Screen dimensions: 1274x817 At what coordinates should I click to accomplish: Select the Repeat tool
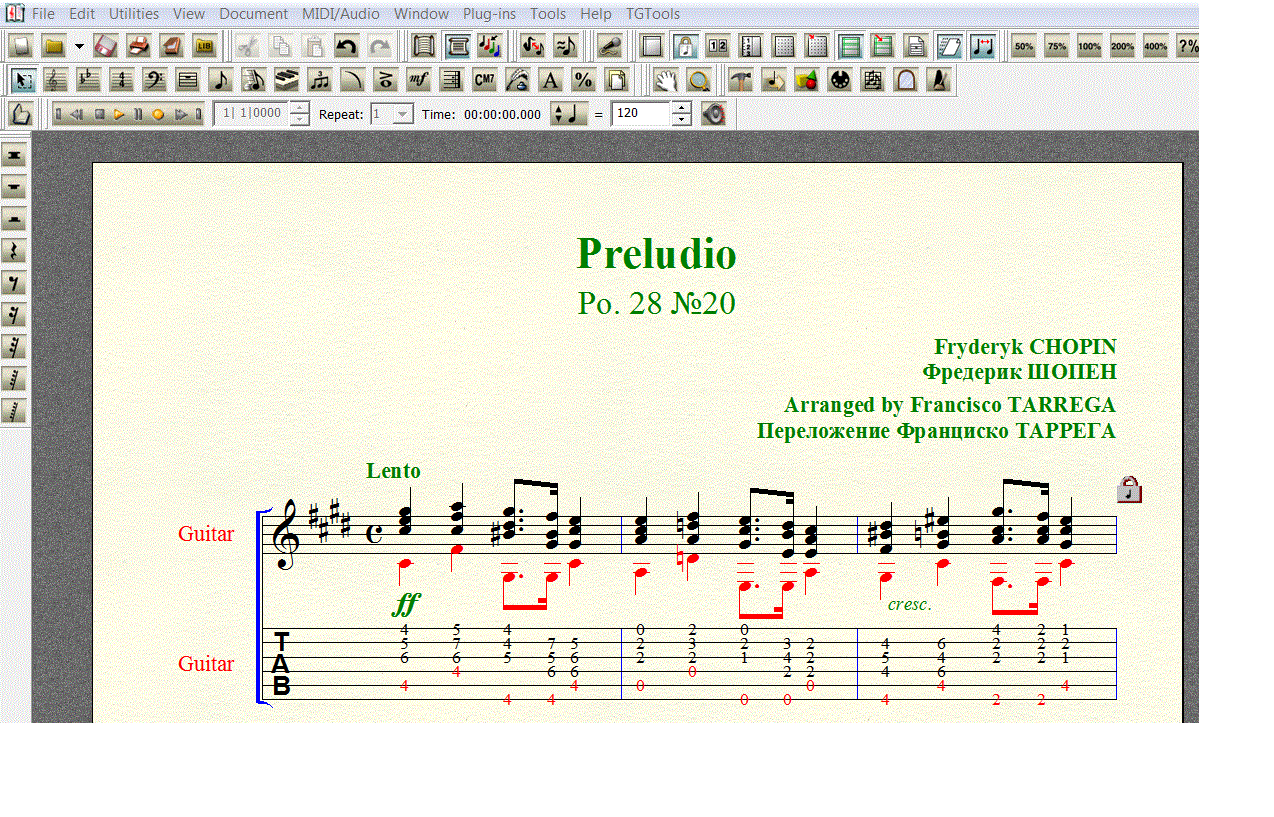pyautogui.click(x=452, y=80)
